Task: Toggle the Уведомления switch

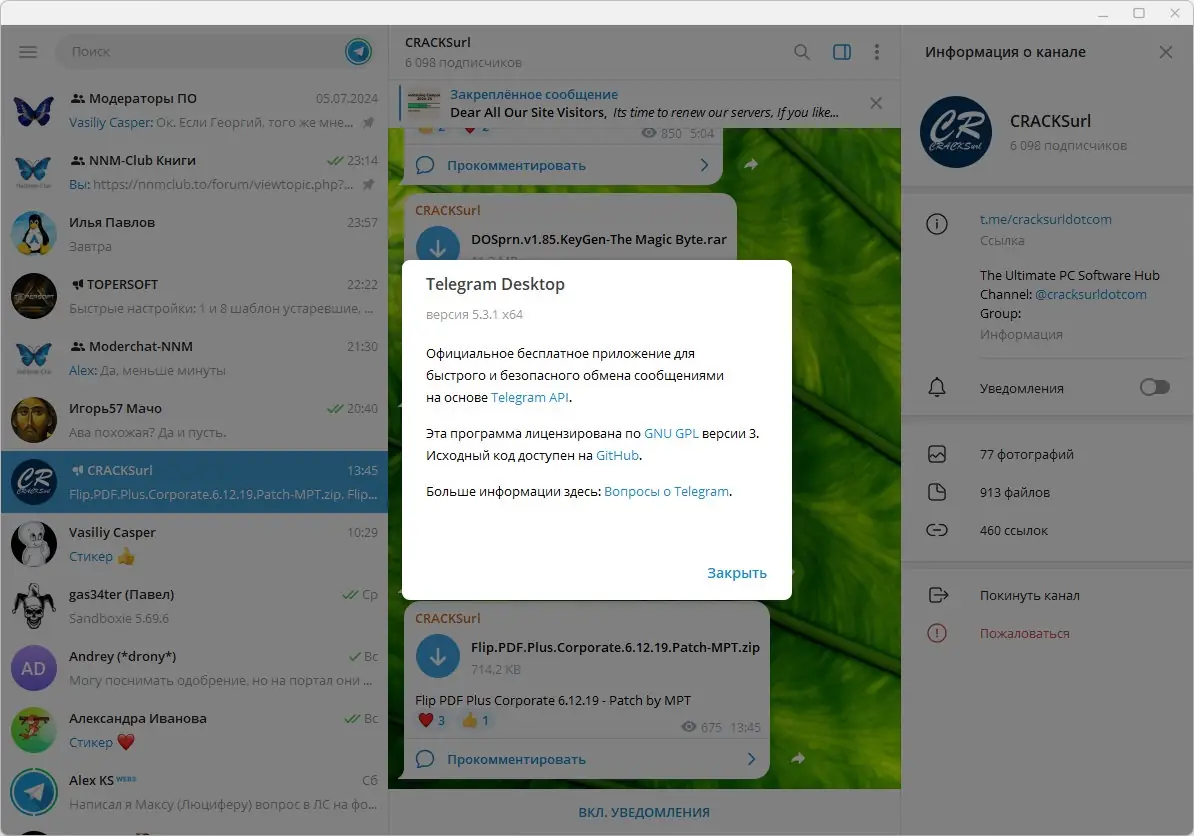Action: (1154, 388)
